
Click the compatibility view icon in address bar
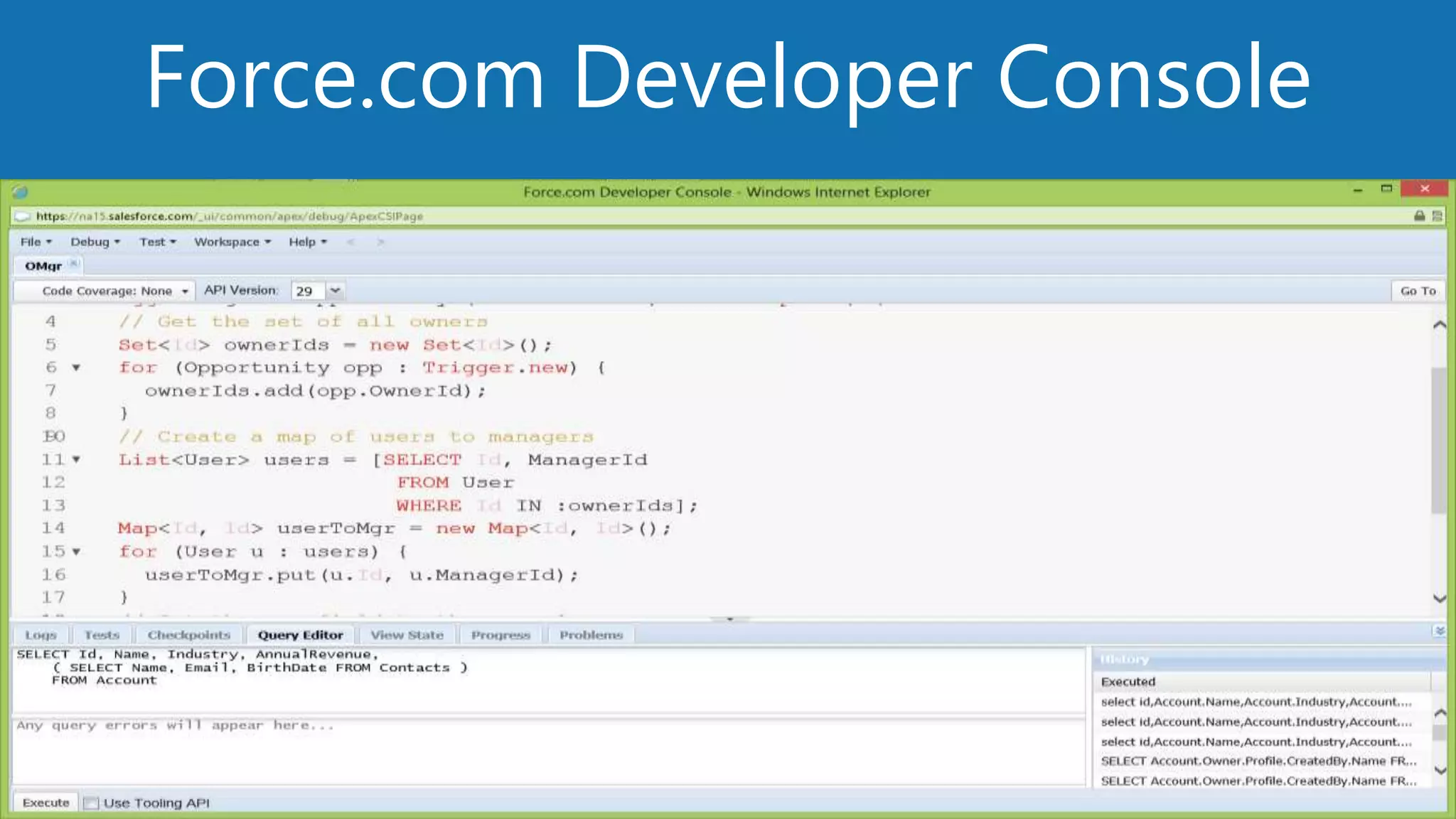pyautogui.click(x=1437, y=215)
